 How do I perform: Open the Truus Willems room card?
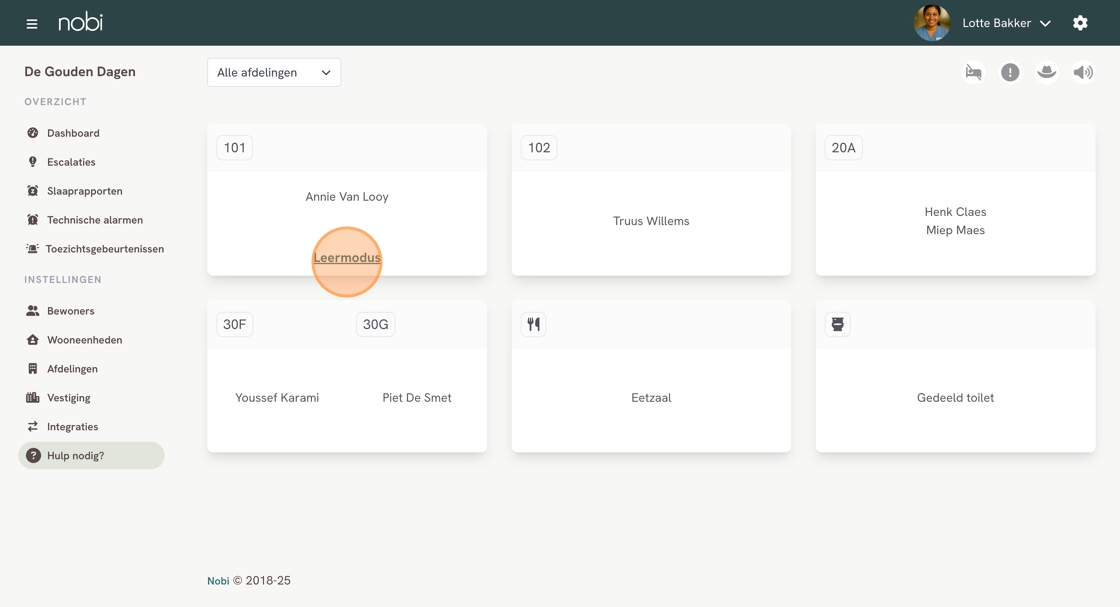[x=651, y=221]
